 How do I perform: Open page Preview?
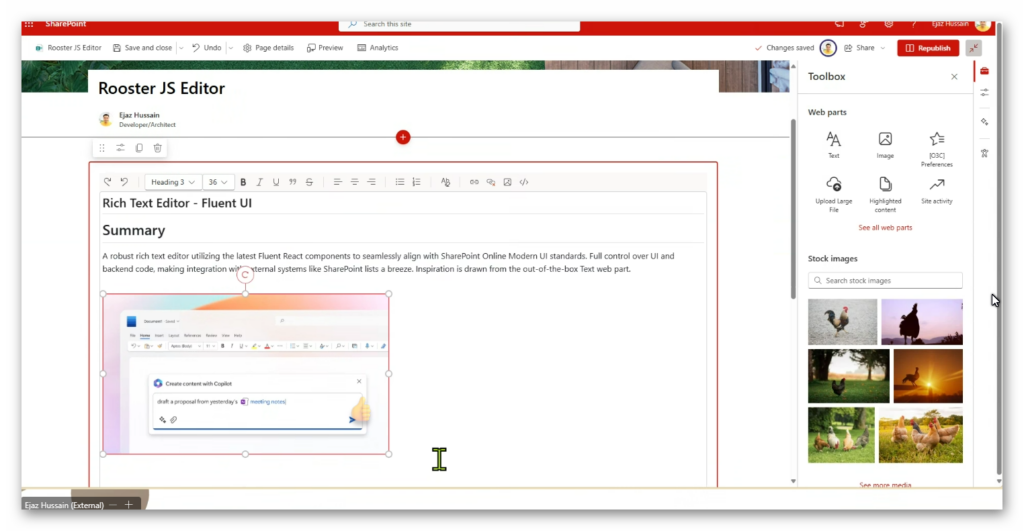coord(325,48)
